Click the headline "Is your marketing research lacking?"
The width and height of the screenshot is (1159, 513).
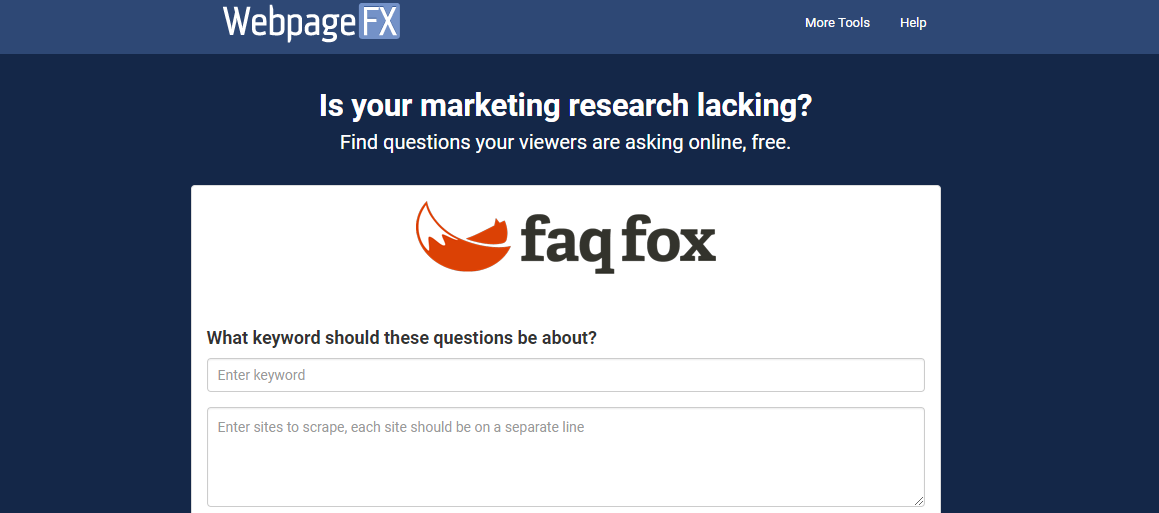pyautogui.click(x=565, y=106)
